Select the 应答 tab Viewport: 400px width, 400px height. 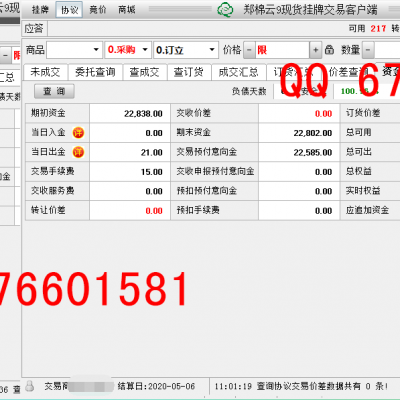34,29
